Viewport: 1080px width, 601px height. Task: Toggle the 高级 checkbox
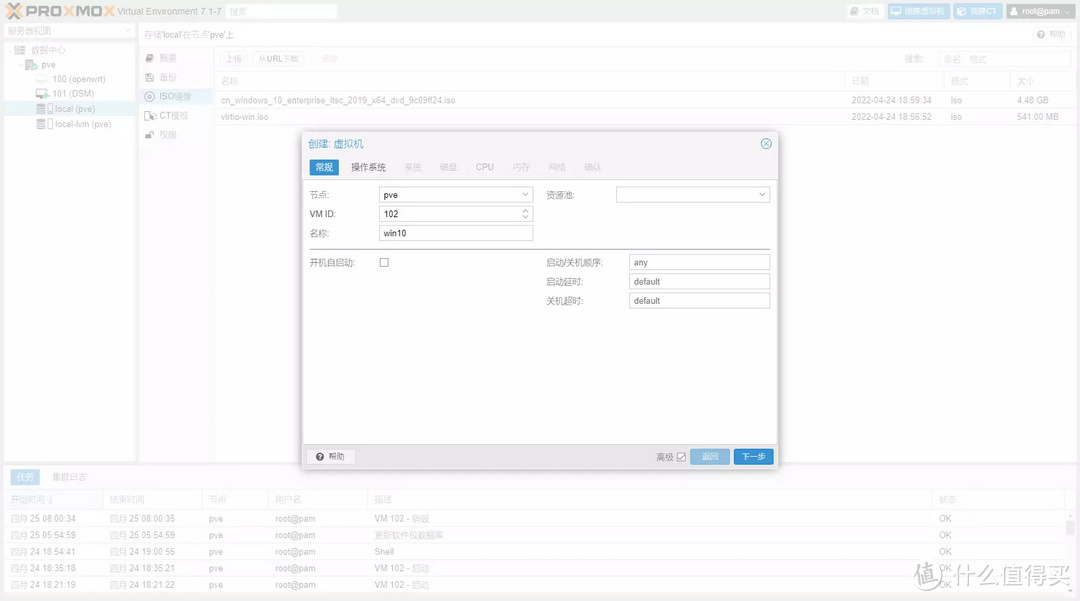tap(681, 457)
